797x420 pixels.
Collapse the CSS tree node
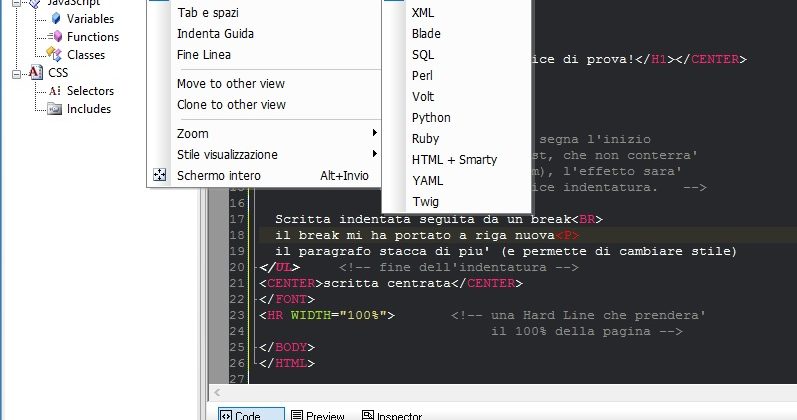click(x=16, y=73)
